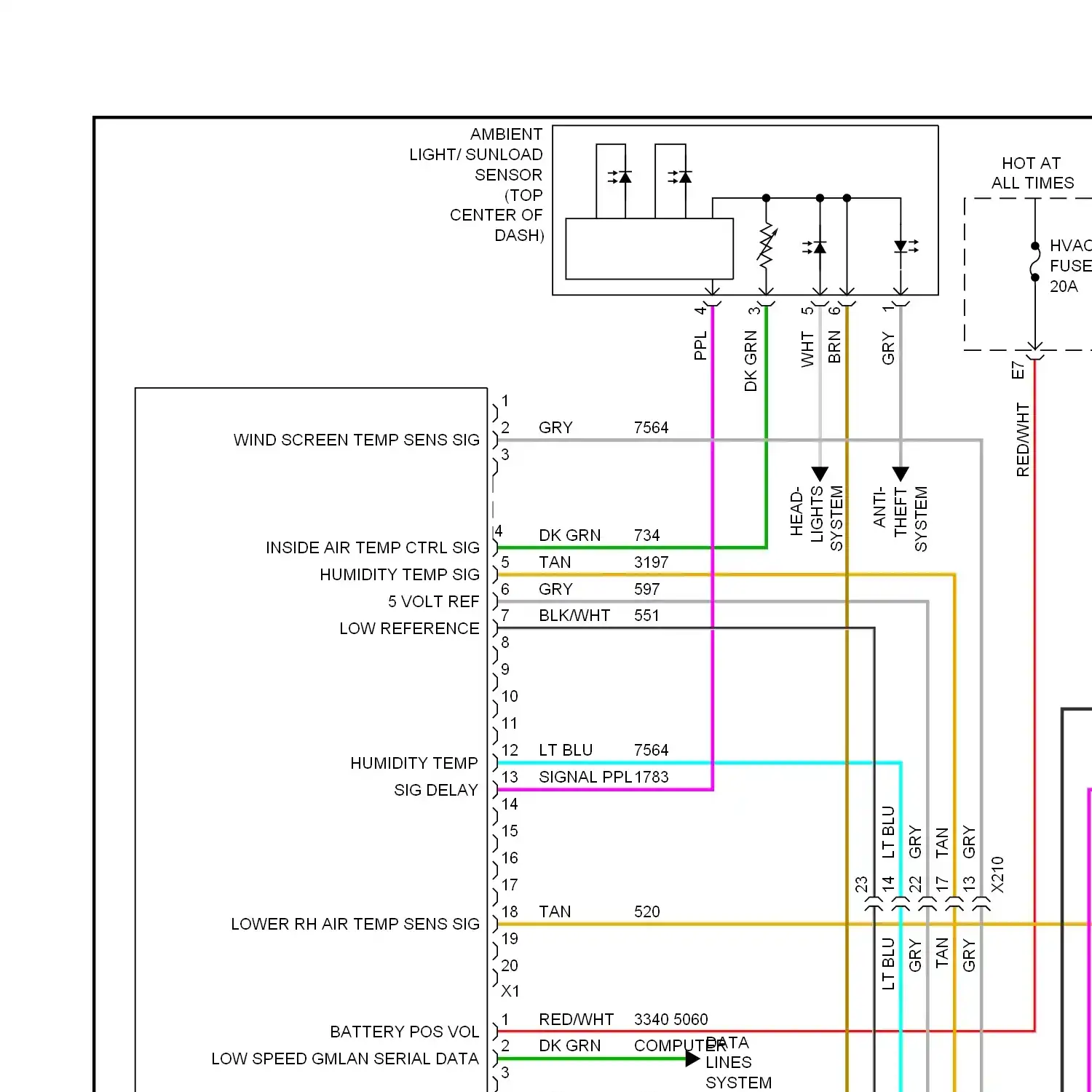Select the circuit numbers 3340 5060
Viewport: 1092px width, 1092px height.
click(670, 1019)
